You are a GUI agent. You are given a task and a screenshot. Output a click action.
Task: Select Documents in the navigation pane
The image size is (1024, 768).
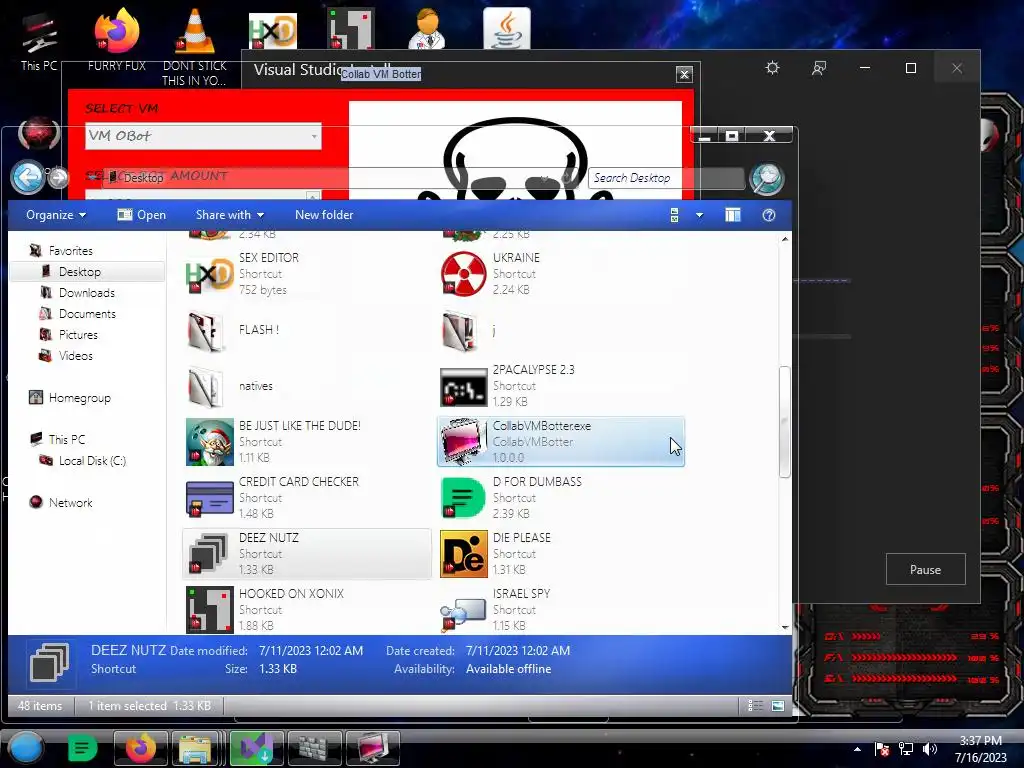pyautogui.click(x=87, y=313)
